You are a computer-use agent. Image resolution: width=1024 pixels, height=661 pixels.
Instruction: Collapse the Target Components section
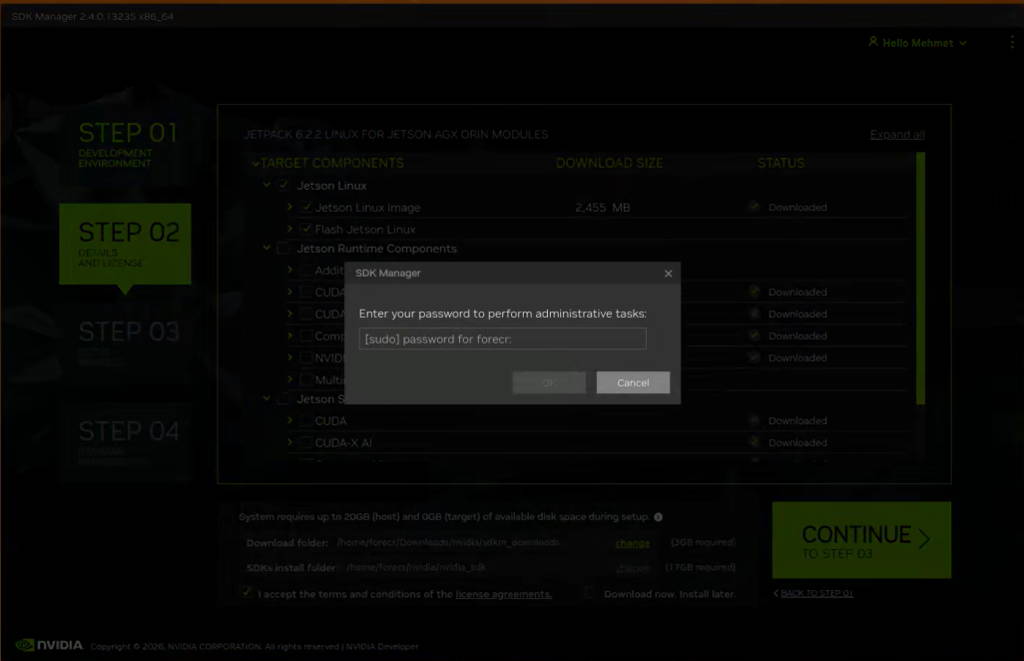253,163
